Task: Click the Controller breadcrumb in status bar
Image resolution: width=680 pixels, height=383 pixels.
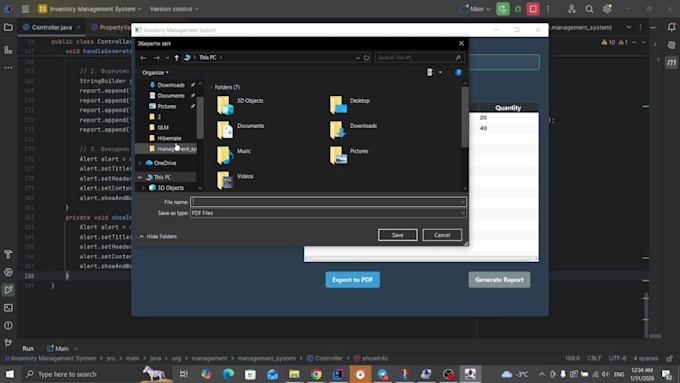Action: tap(325, 358)
